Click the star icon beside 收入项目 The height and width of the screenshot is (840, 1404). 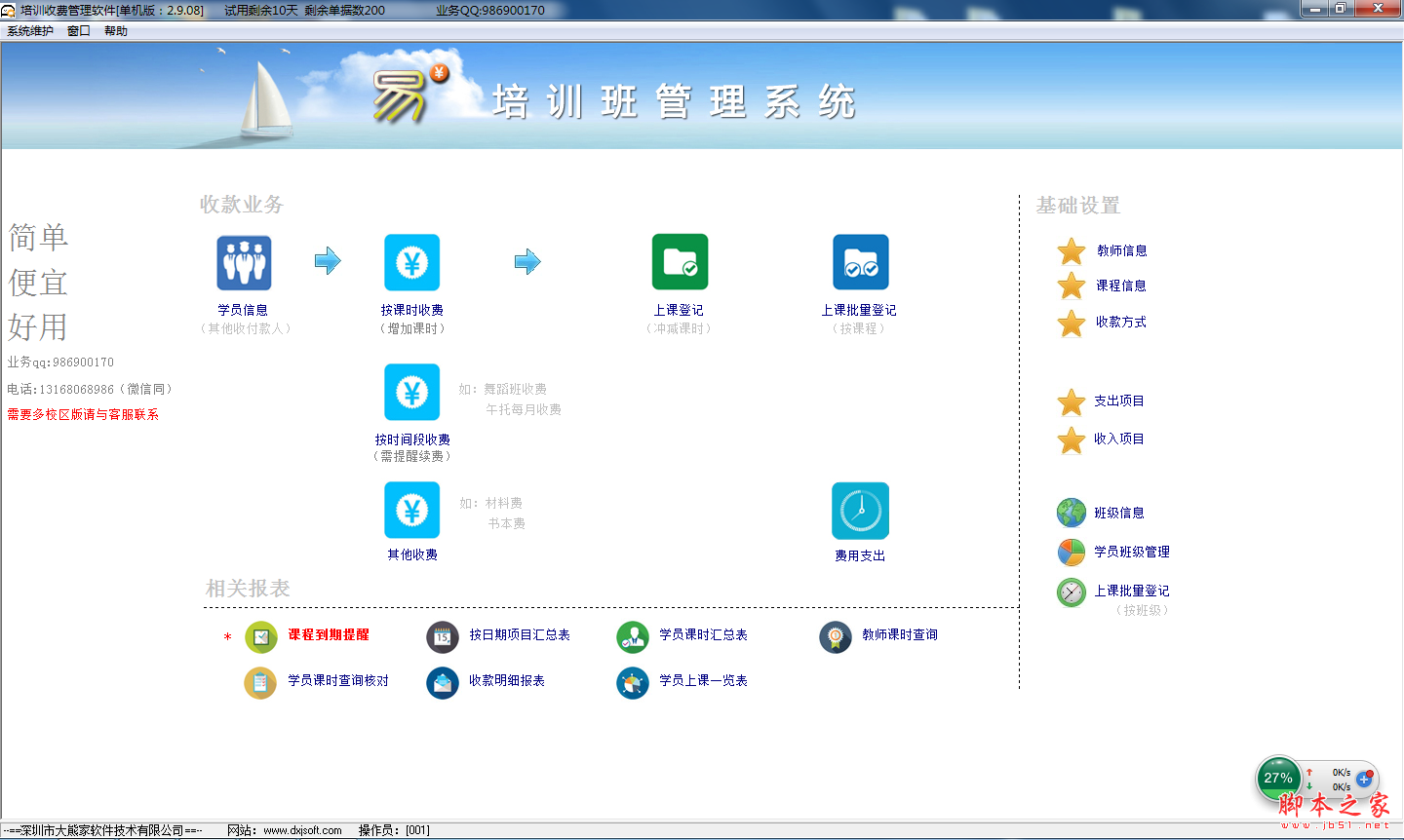click(1072, 439)
